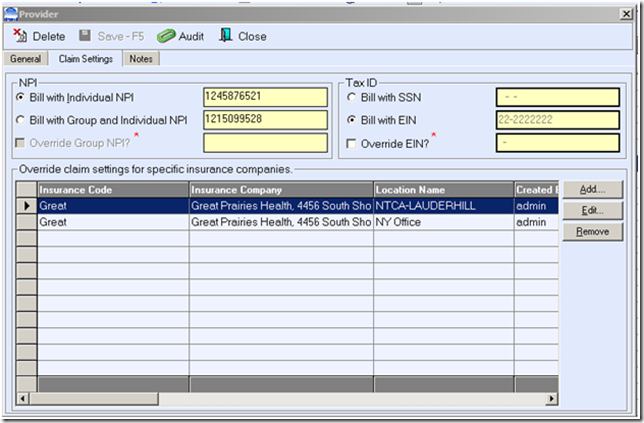Click the Save floppy disk icon
The image size is (644, 423).
tap(85, 36)
